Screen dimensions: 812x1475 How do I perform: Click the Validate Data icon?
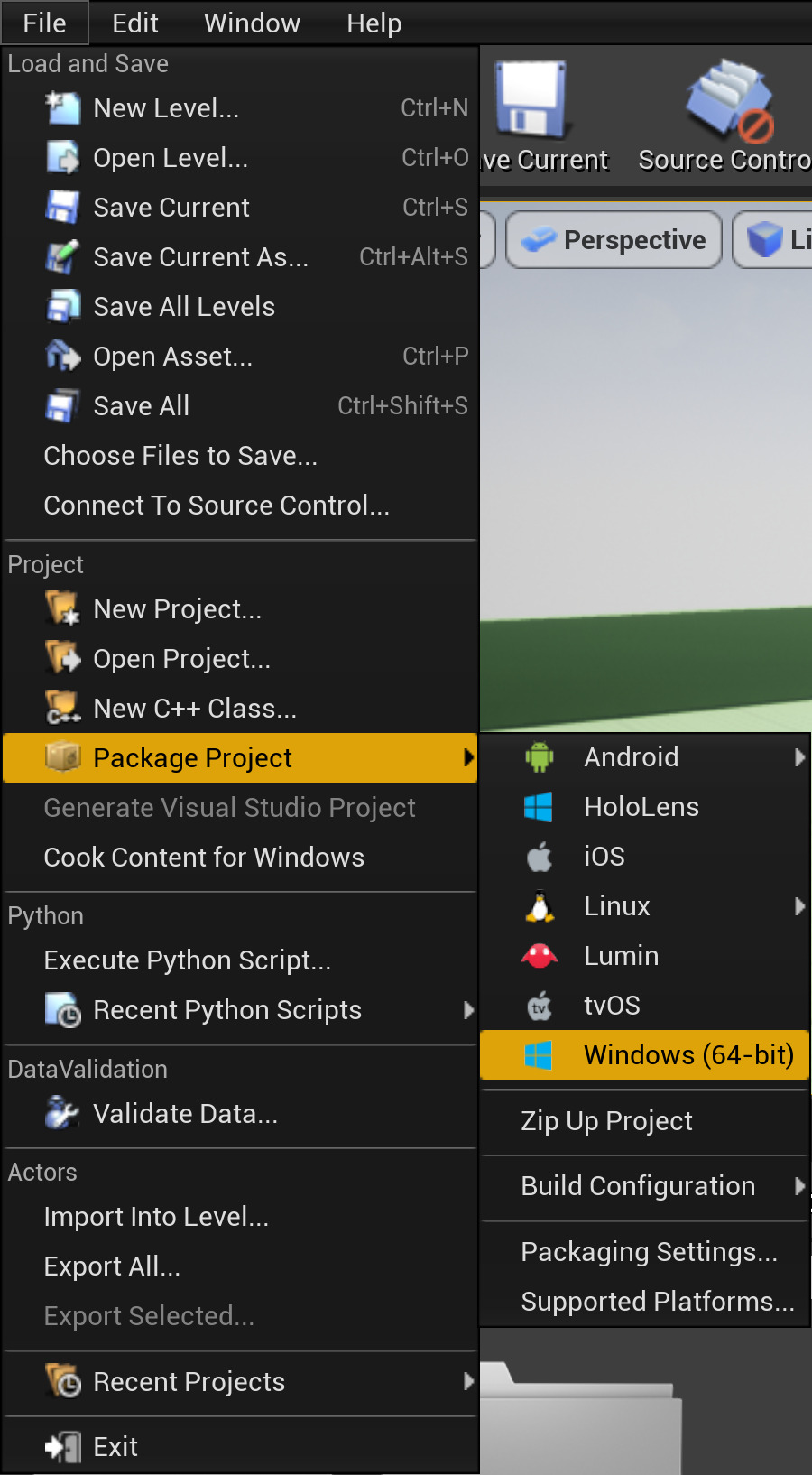(x=63, y=1114)
